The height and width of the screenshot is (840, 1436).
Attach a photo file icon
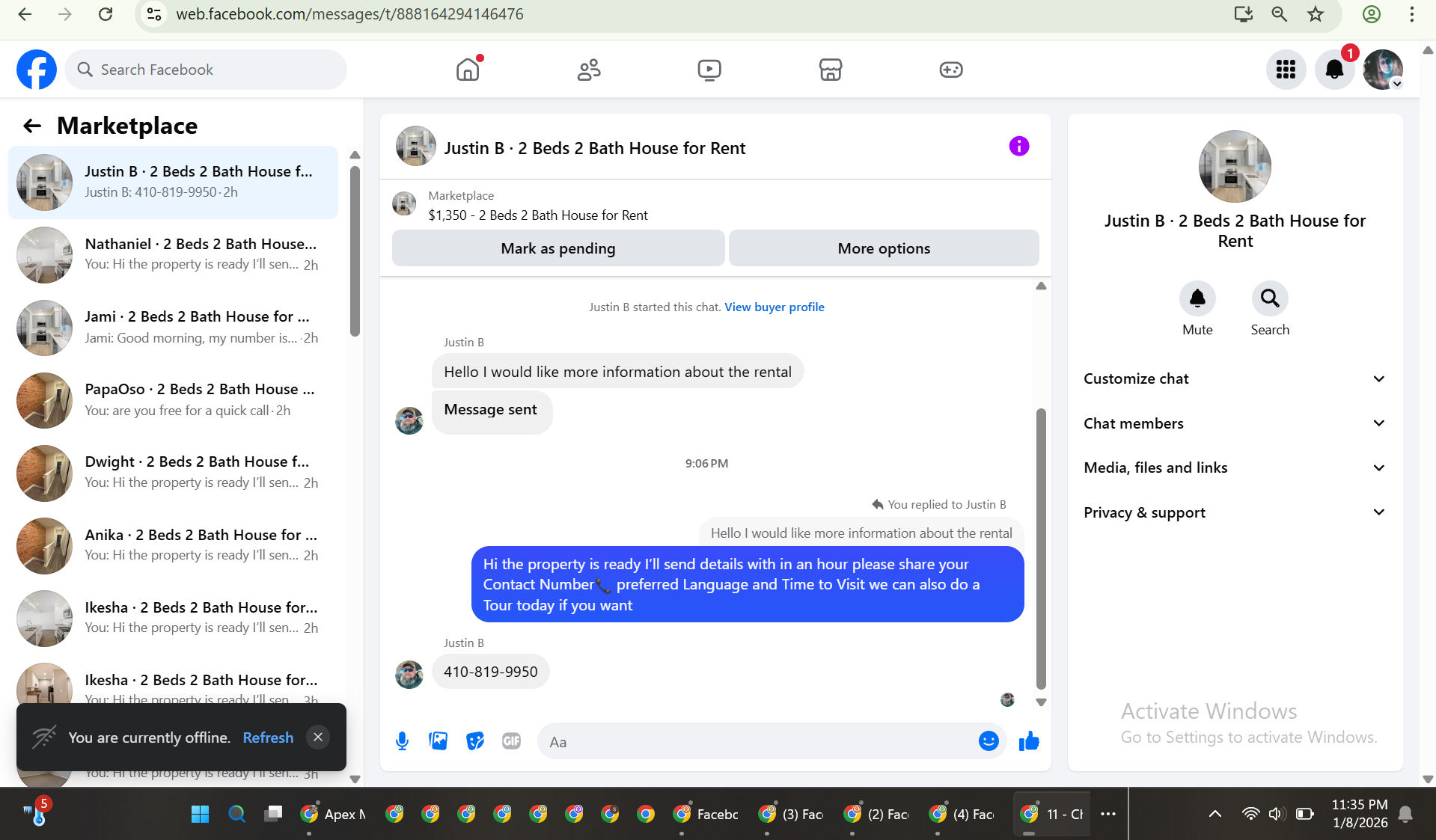[x=438, y=741]
